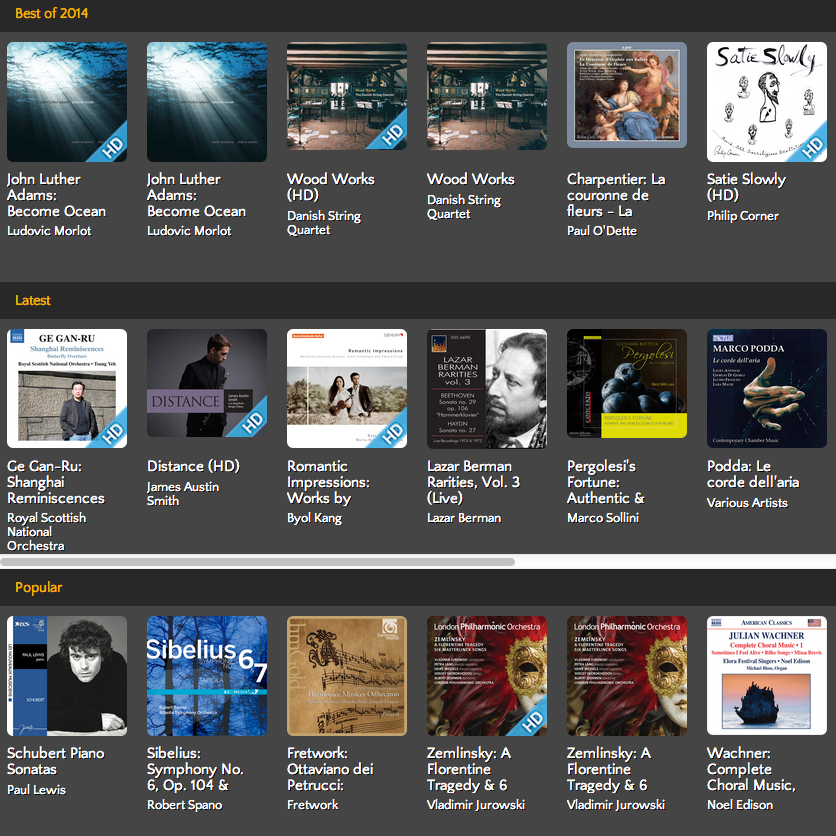This screenshot has height=836, width=836.
Task: Open Become Ocean cover with HD badge
Action: point(67,102)
